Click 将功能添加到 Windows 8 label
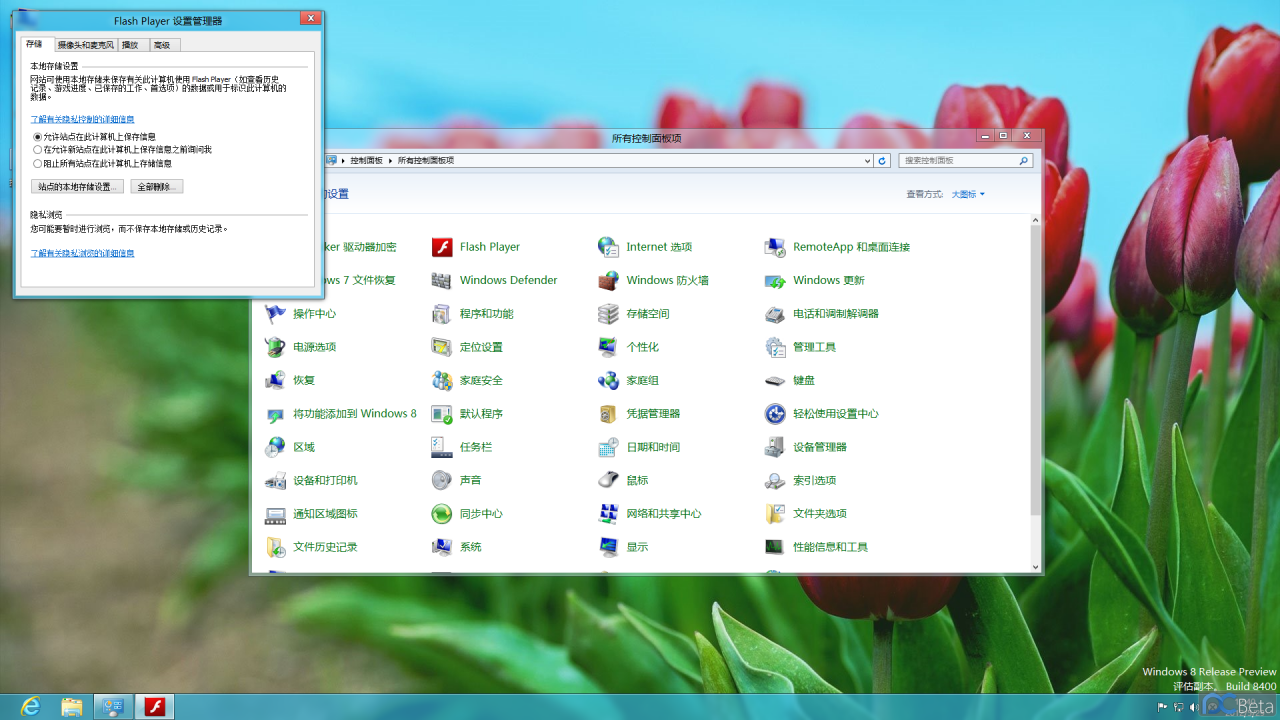Viewport: 1280px width, 720px height. click(x=355, y=414)
